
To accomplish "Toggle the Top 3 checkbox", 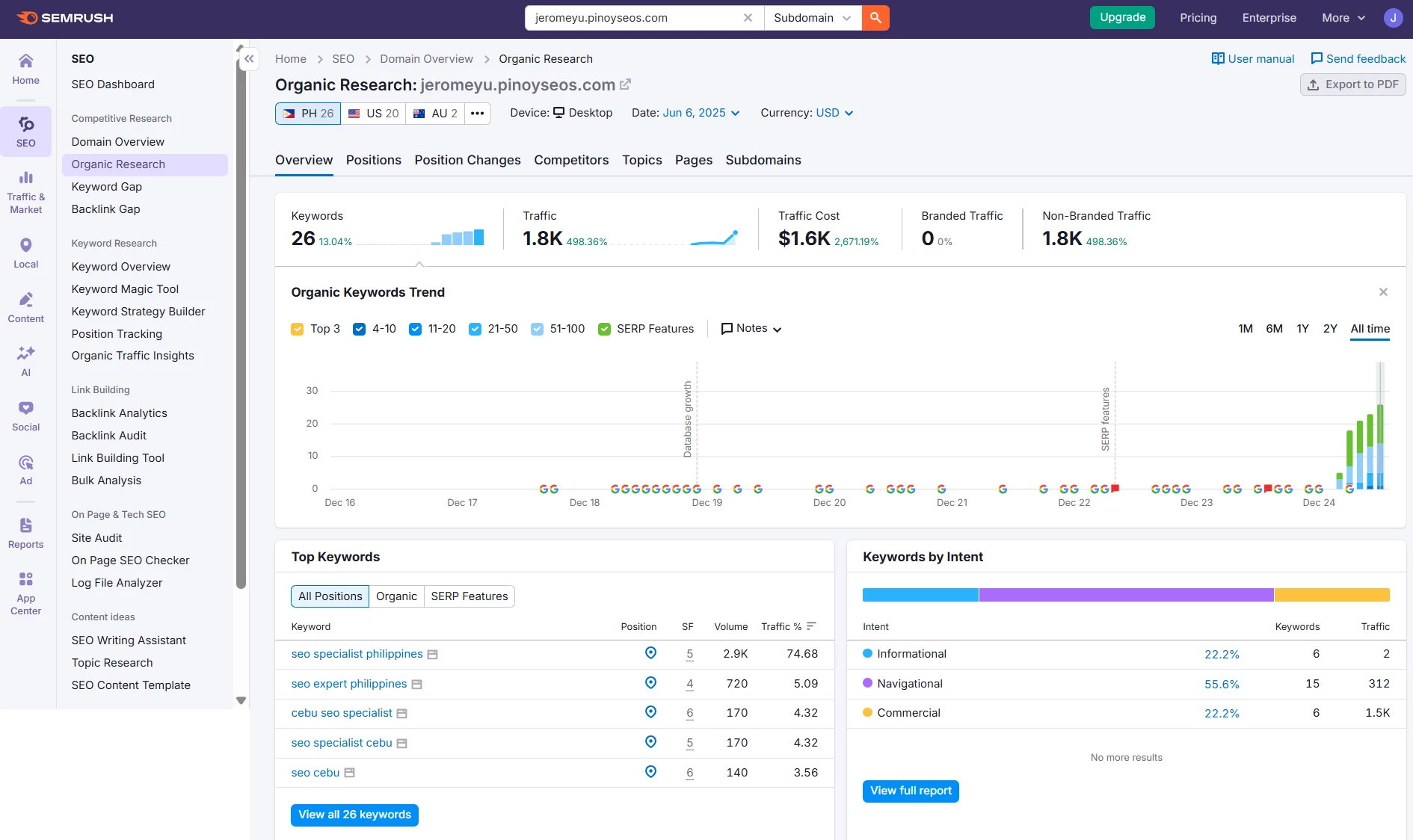I will coord(298,329).
